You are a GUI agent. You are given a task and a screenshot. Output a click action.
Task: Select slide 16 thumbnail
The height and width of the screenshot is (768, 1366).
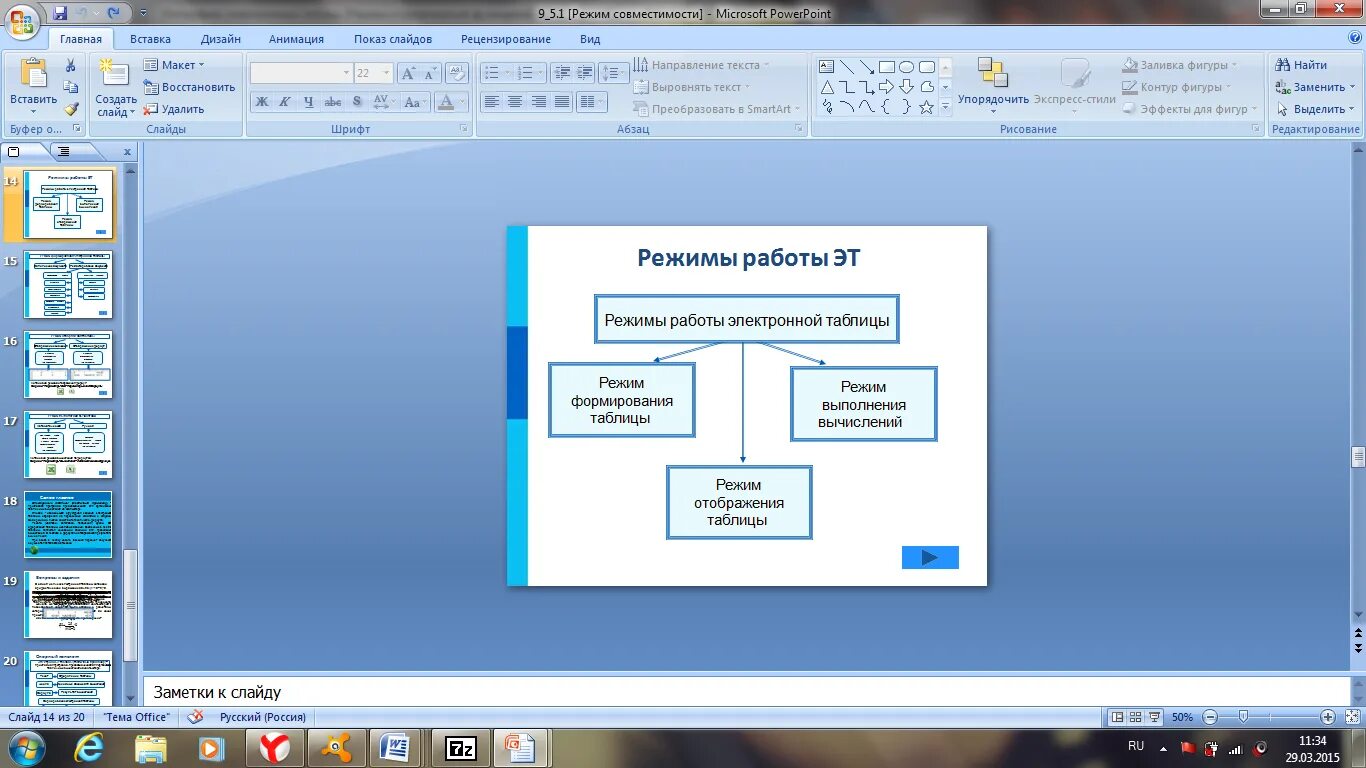tap(68, 365)
